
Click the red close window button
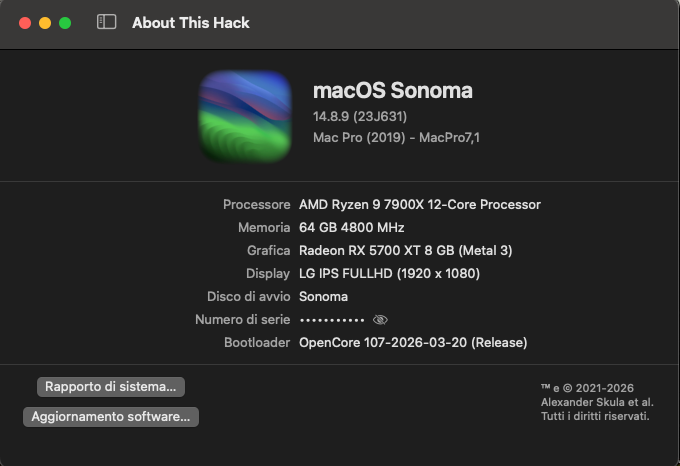[25, 23]
